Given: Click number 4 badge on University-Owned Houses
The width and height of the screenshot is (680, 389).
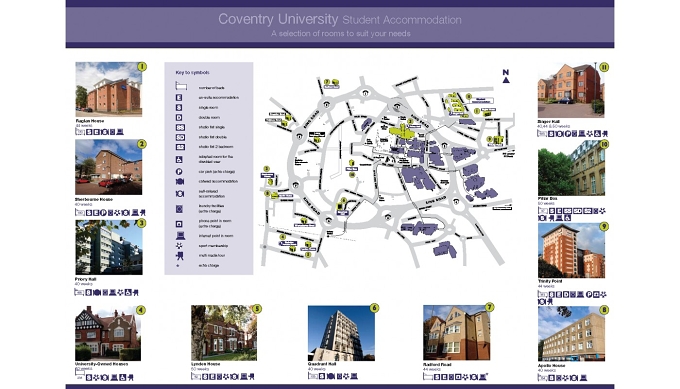Looking at the screenshot, I should 140,310.
